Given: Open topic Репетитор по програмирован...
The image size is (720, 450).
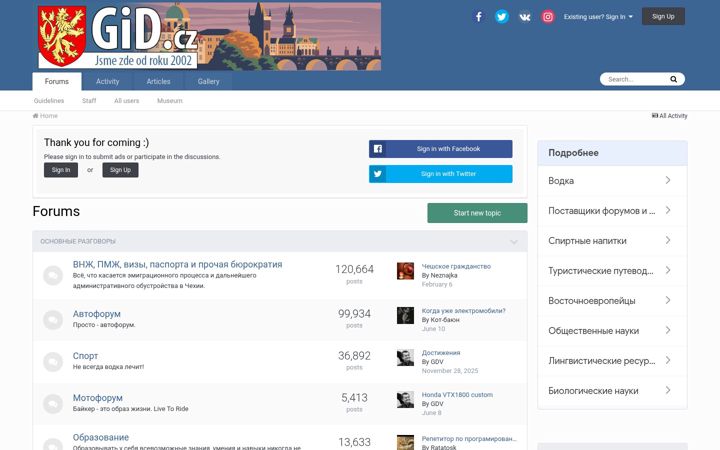Looking at the screenshot, I should pos(469,439).
